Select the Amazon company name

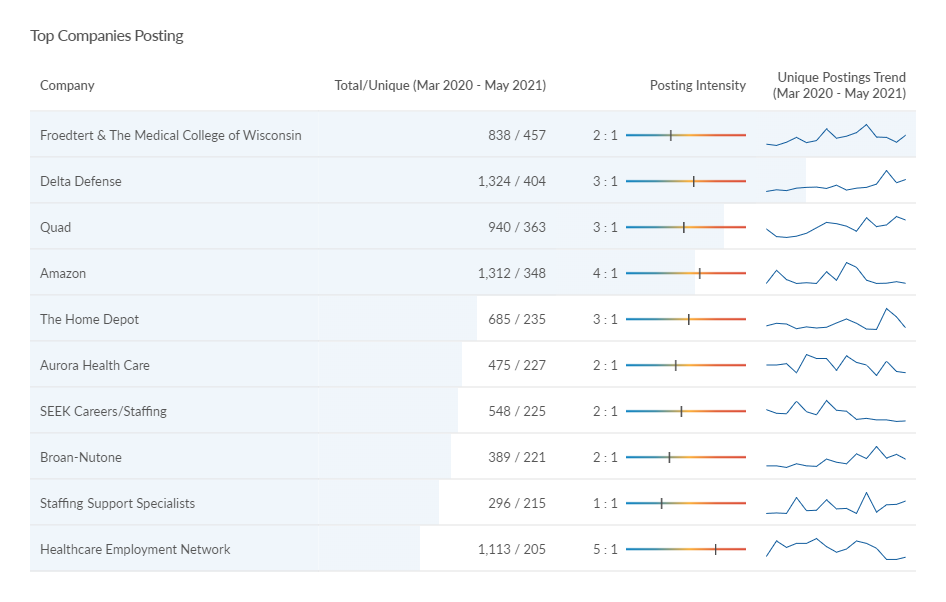tap(63, 273)
